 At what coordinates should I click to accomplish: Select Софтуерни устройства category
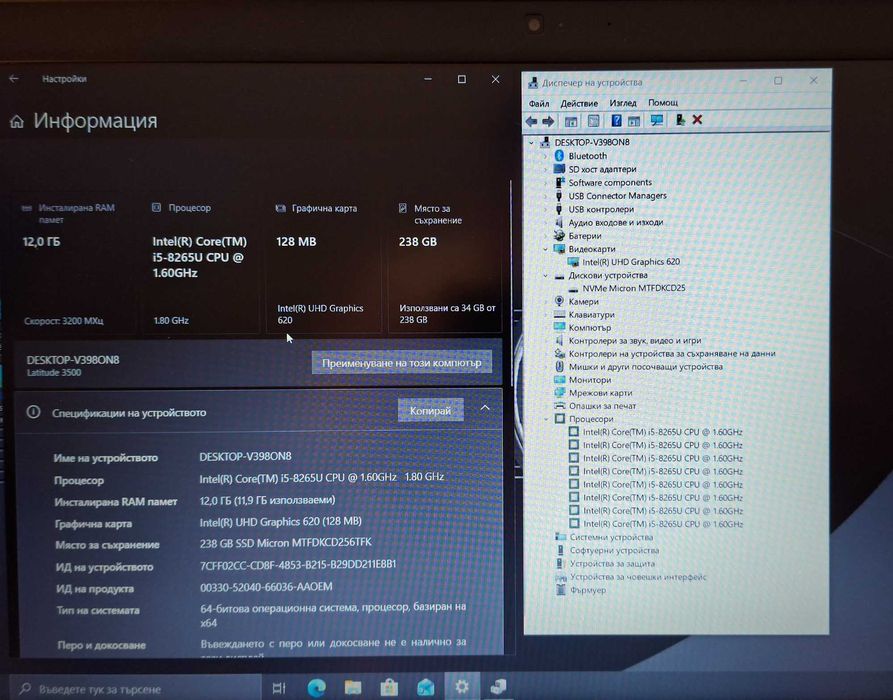(x=614, y=550)
